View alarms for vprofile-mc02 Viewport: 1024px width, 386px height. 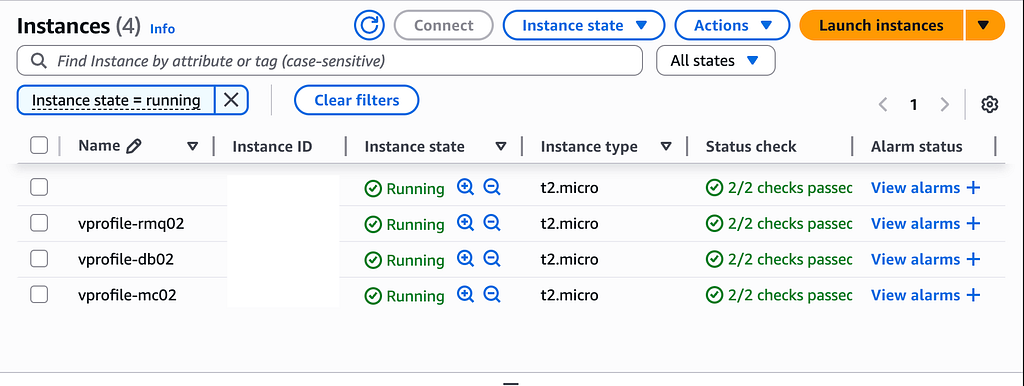tap(916, 295)
